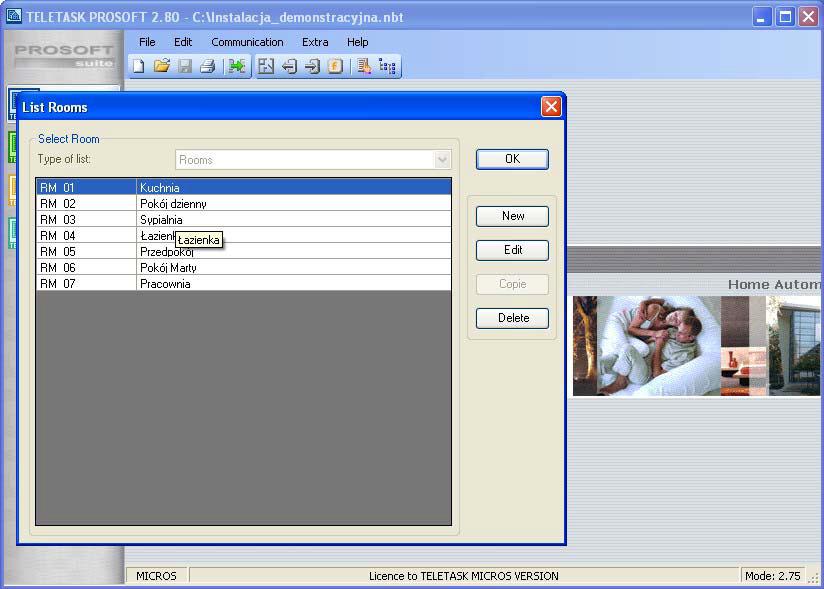This screenshot has height=589, width=824.
Task: Close the List Rooms dialog
Action: [x=551, y=107]
